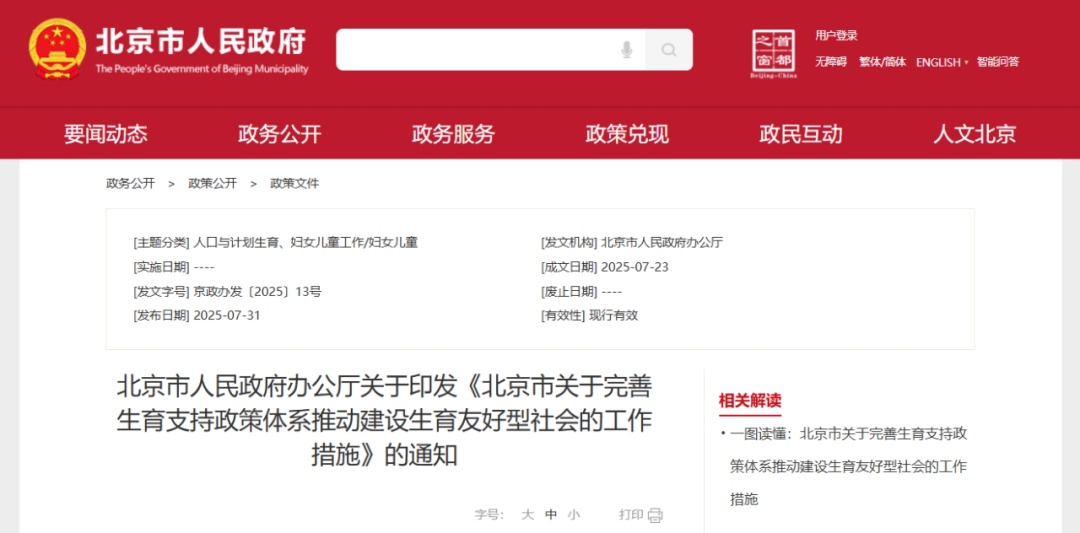Image resolution: width=1080 pixels, height=533 pixels.
Task: Click the 相关解读 heading
Action: click(750, 401)
